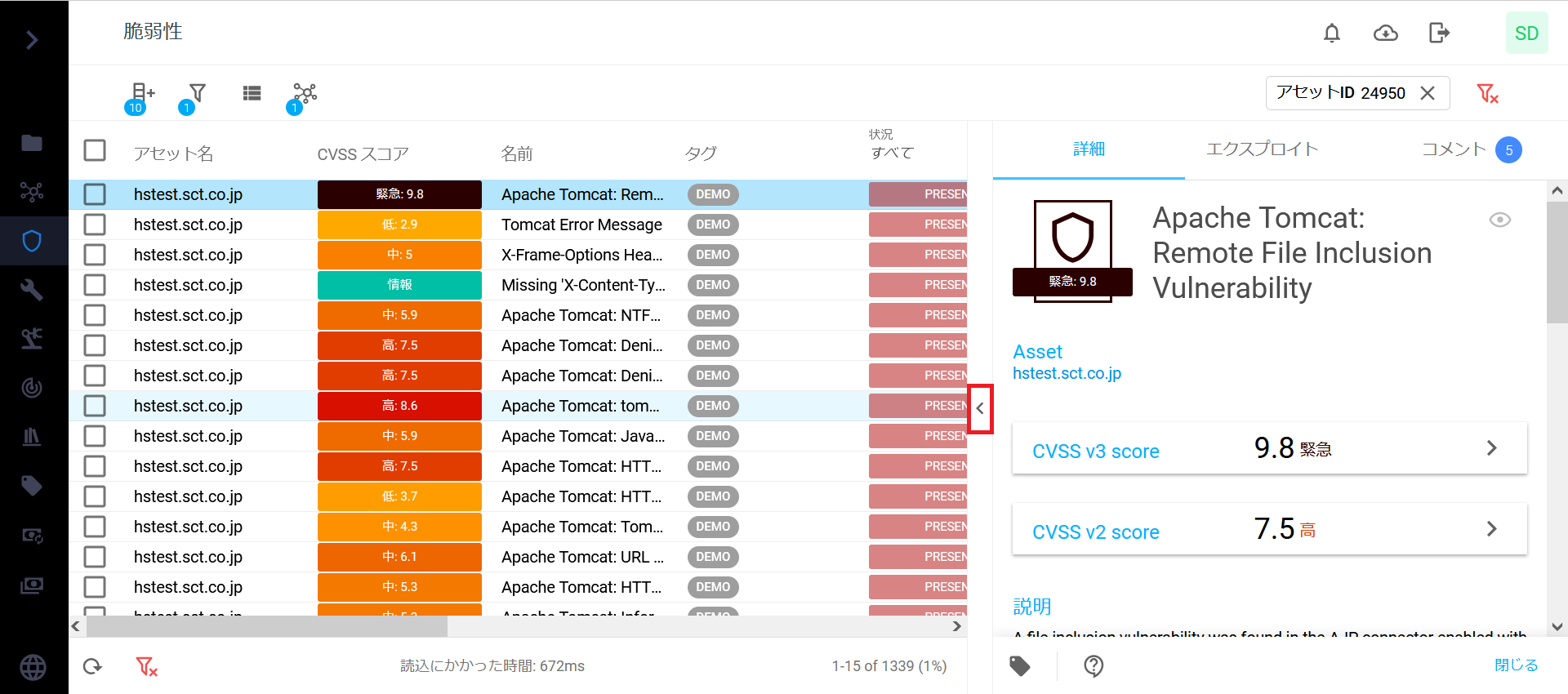This screenshot has height=694, width=1568.
Task: Open the help question mark icon
Action: click(x=1094, y=666)
